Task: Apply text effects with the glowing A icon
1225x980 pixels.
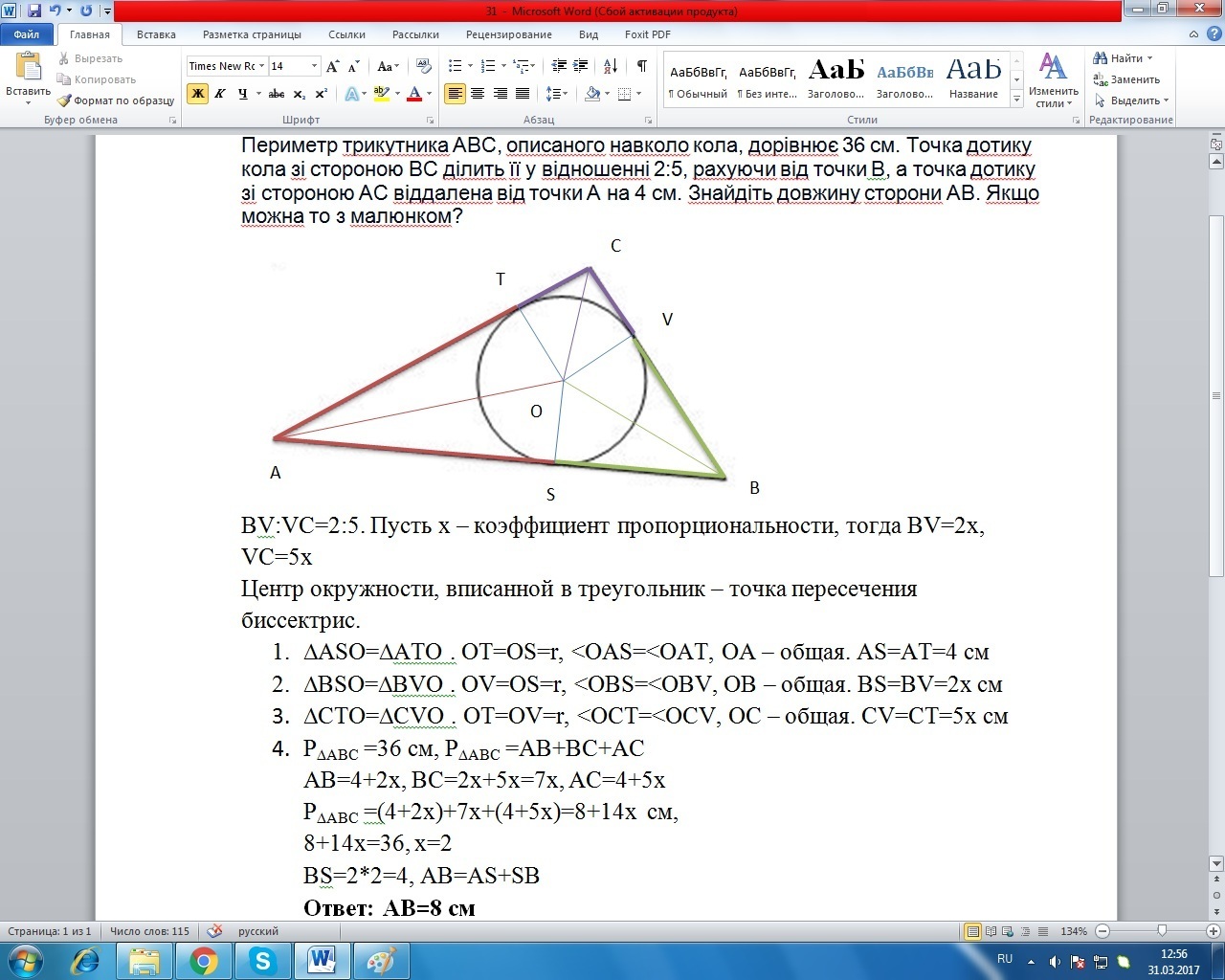Action: [351, 94]
